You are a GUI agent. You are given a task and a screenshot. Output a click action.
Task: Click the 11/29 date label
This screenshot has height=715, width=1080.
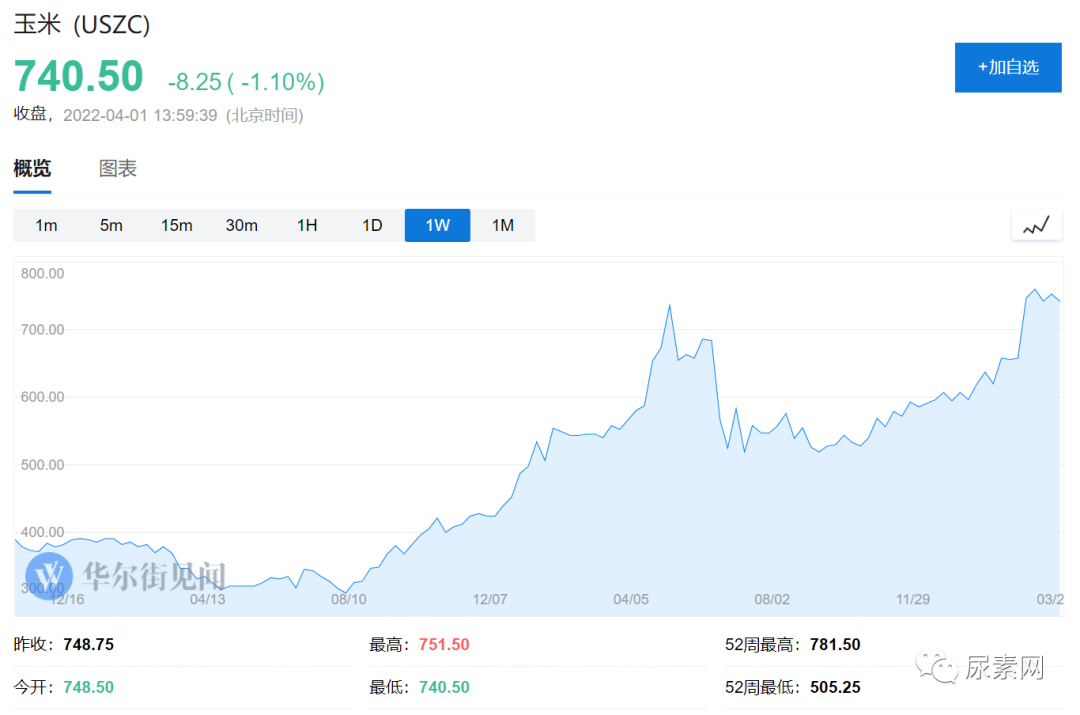[913, 599]
